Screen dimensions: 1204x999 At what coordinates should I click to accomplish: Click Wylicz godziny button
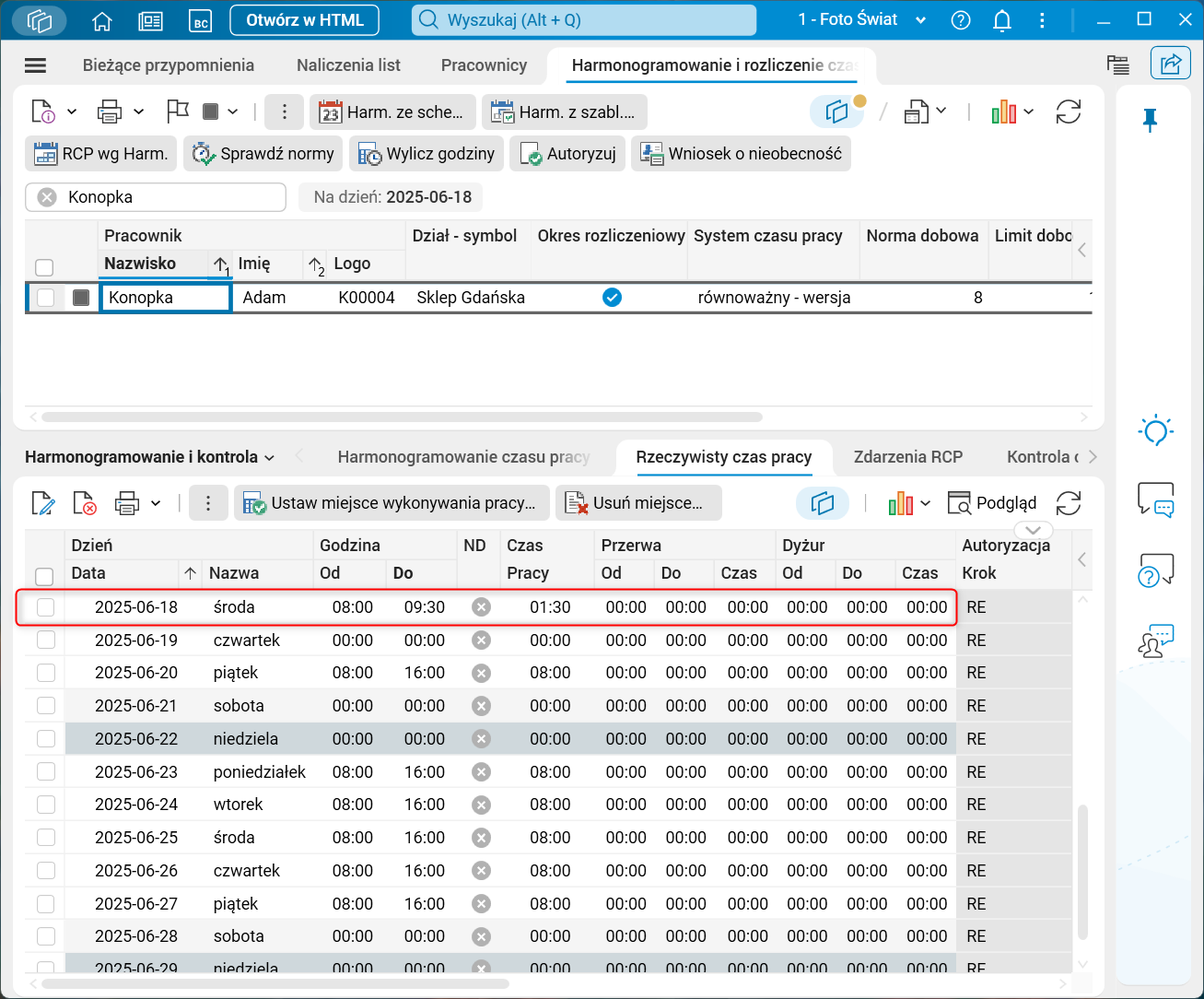click(x=427, y=154)
